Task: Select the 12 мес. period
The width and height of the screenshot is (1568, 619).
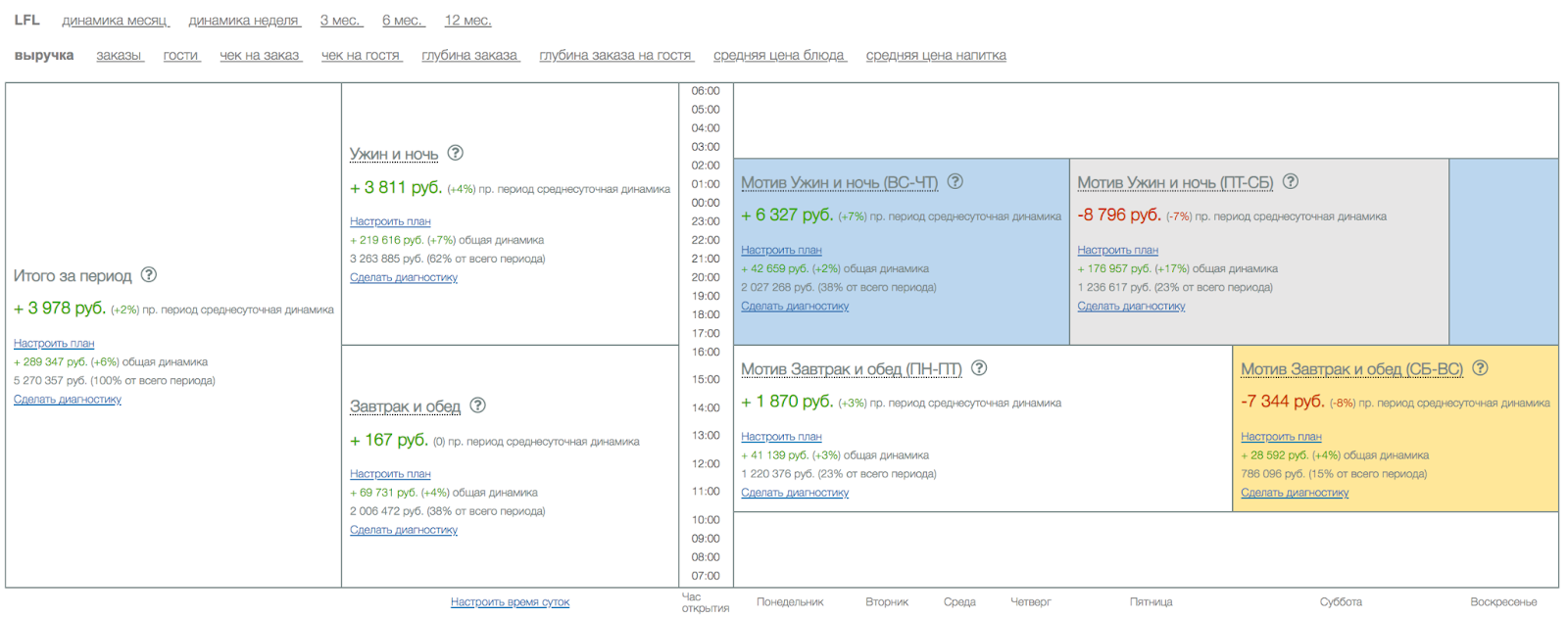Action: tap(467, 21)
